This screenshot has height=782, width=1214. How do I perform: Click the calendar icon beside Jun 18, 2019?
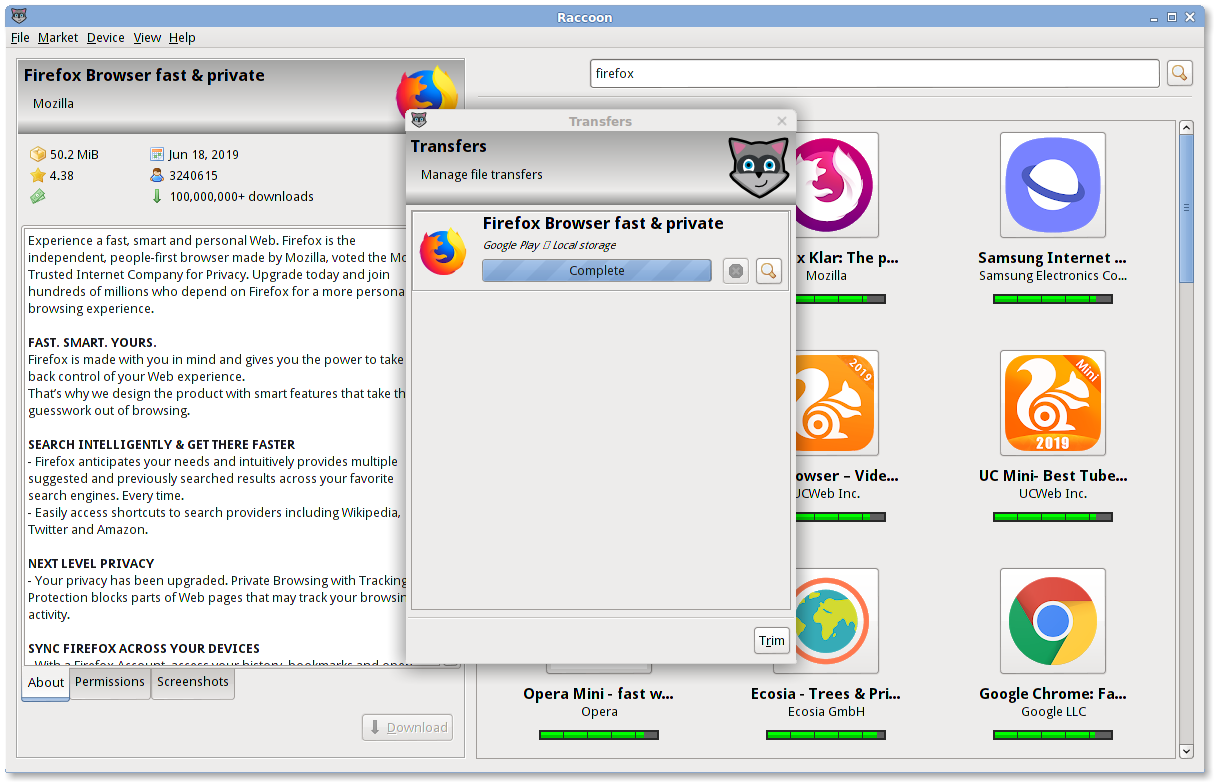click(x=157, y=154)
